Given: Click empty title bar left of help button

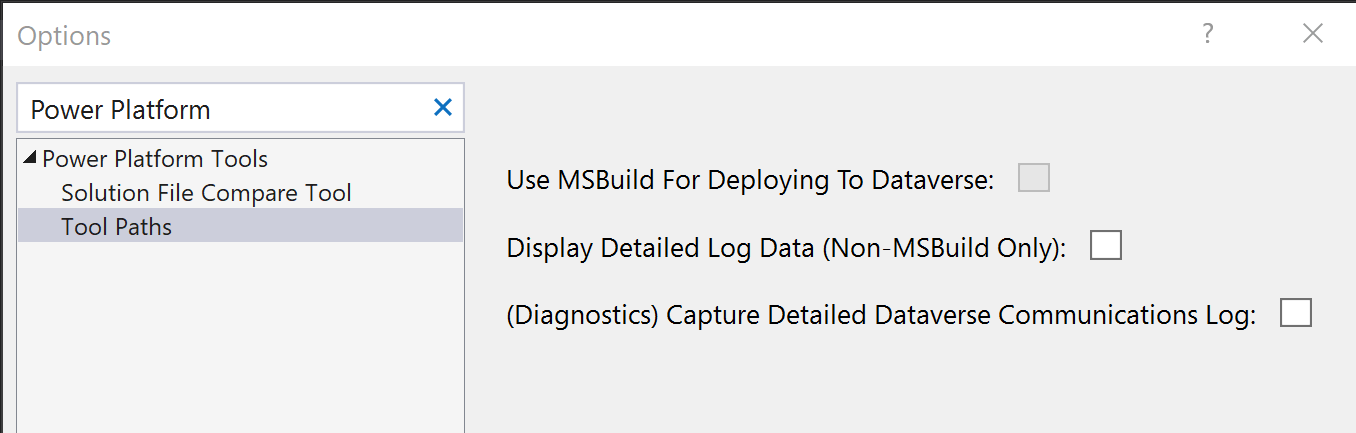Looking at the screenshot, I should pyautogui.click(x=700, y=34).
